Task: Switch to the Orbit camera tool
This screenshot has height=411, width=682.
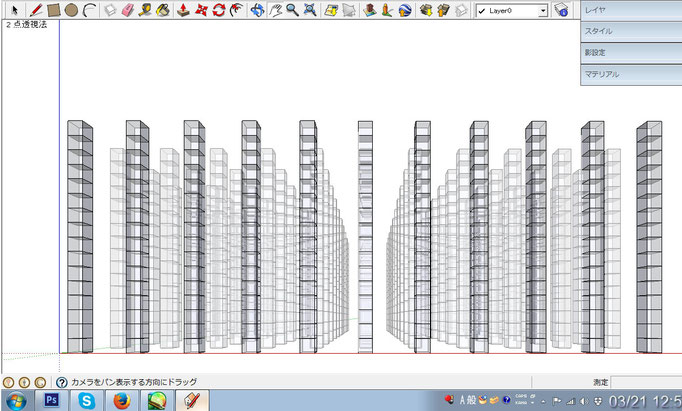Action: 257,10
